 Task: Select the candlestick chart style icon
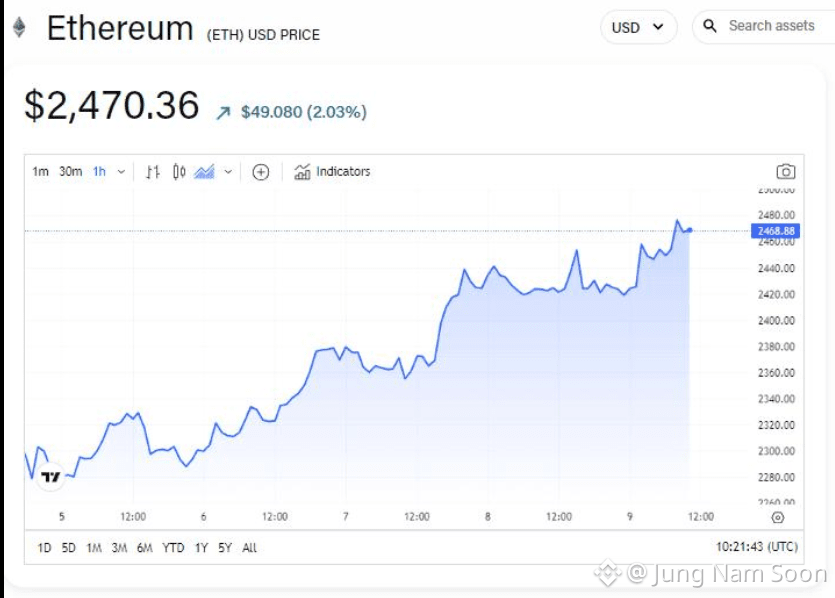pyautogui.click(x=179, y=172)
